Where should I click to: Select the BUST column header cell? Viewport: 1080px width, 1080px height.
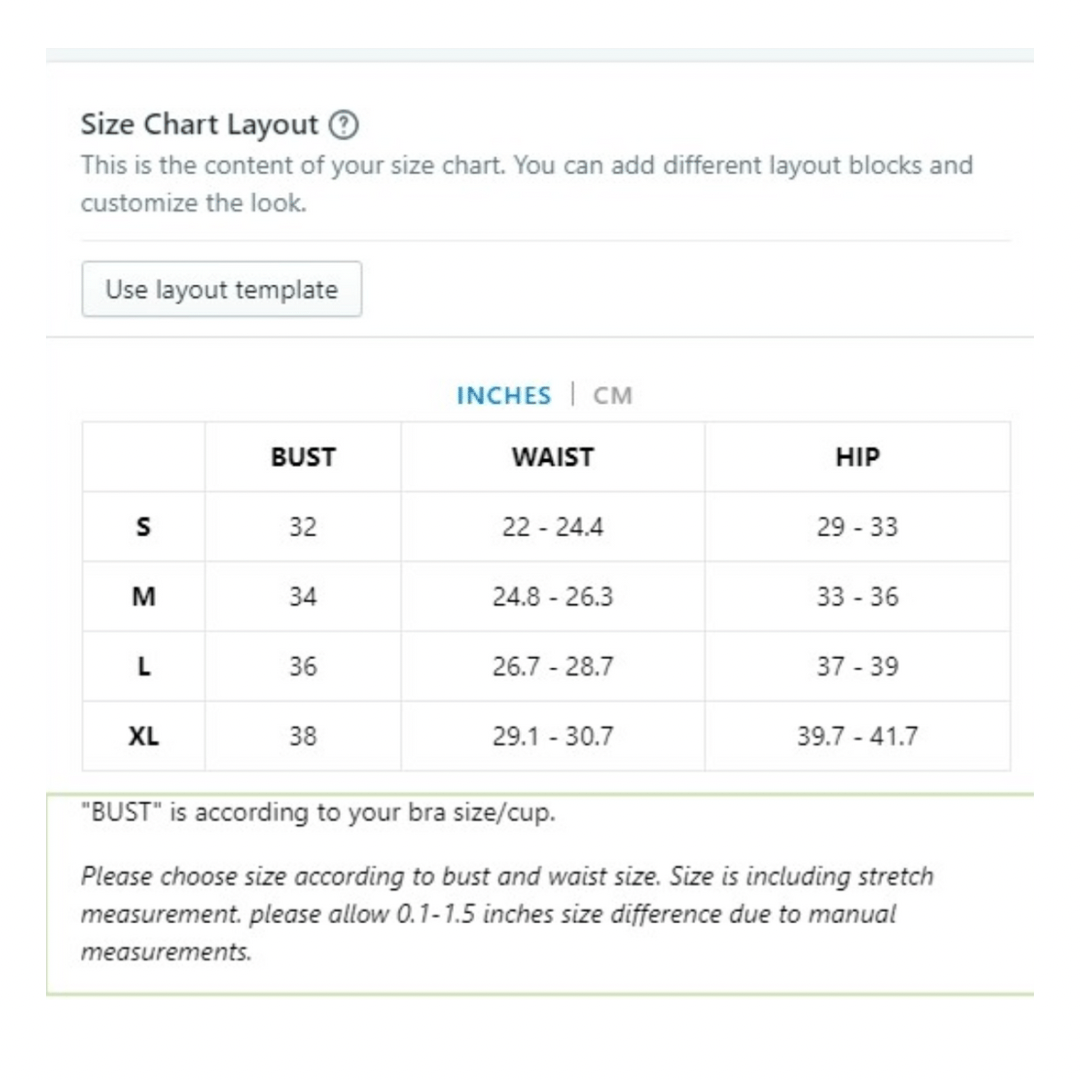(x=303, y=458)
